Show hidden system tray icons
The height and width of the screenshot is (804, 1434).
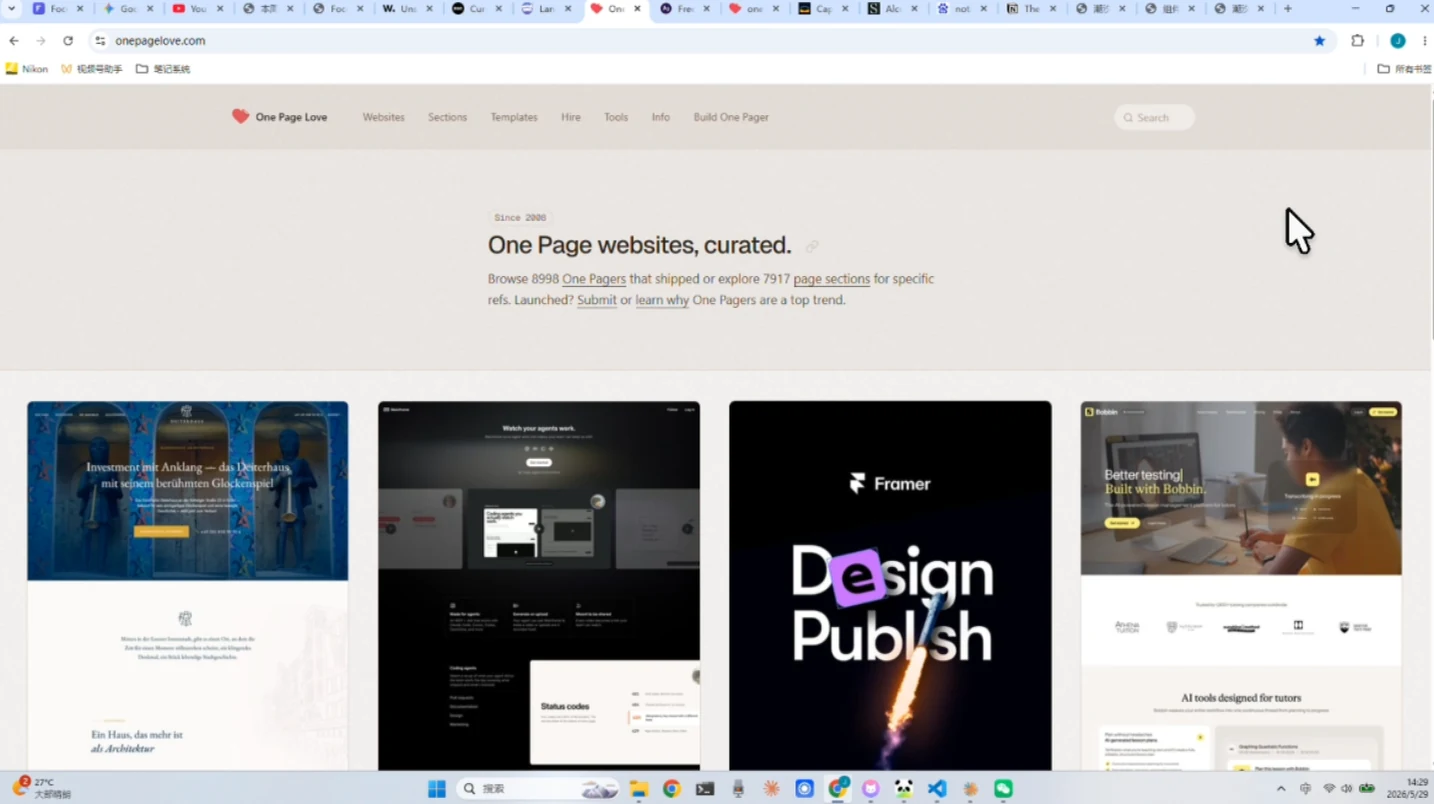tap(1281, 789)
